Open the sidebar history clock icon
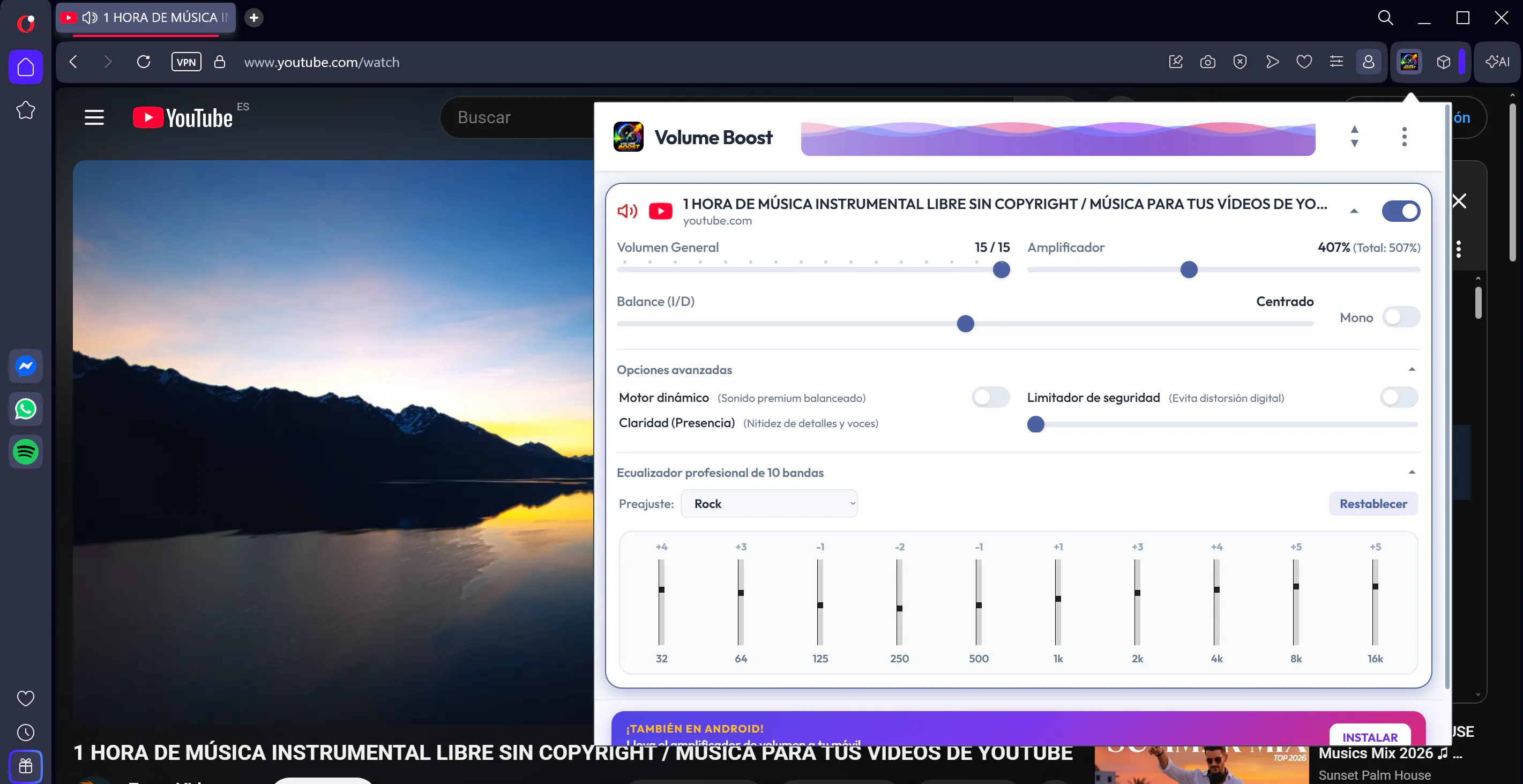1523x784 pixels. (25, 733)
